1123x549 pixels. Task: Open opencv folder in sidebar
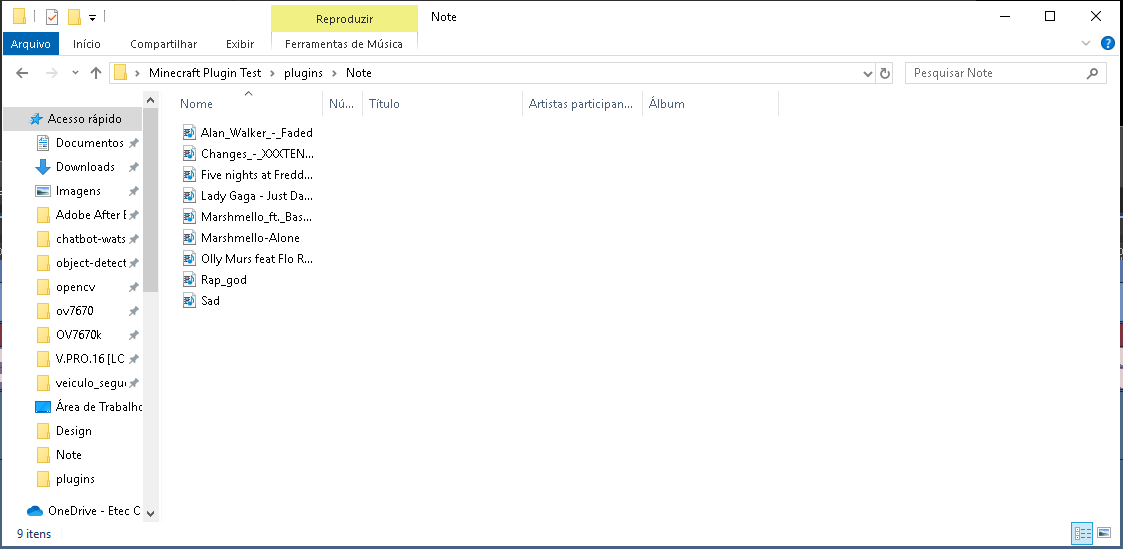[x=75, y=287]
